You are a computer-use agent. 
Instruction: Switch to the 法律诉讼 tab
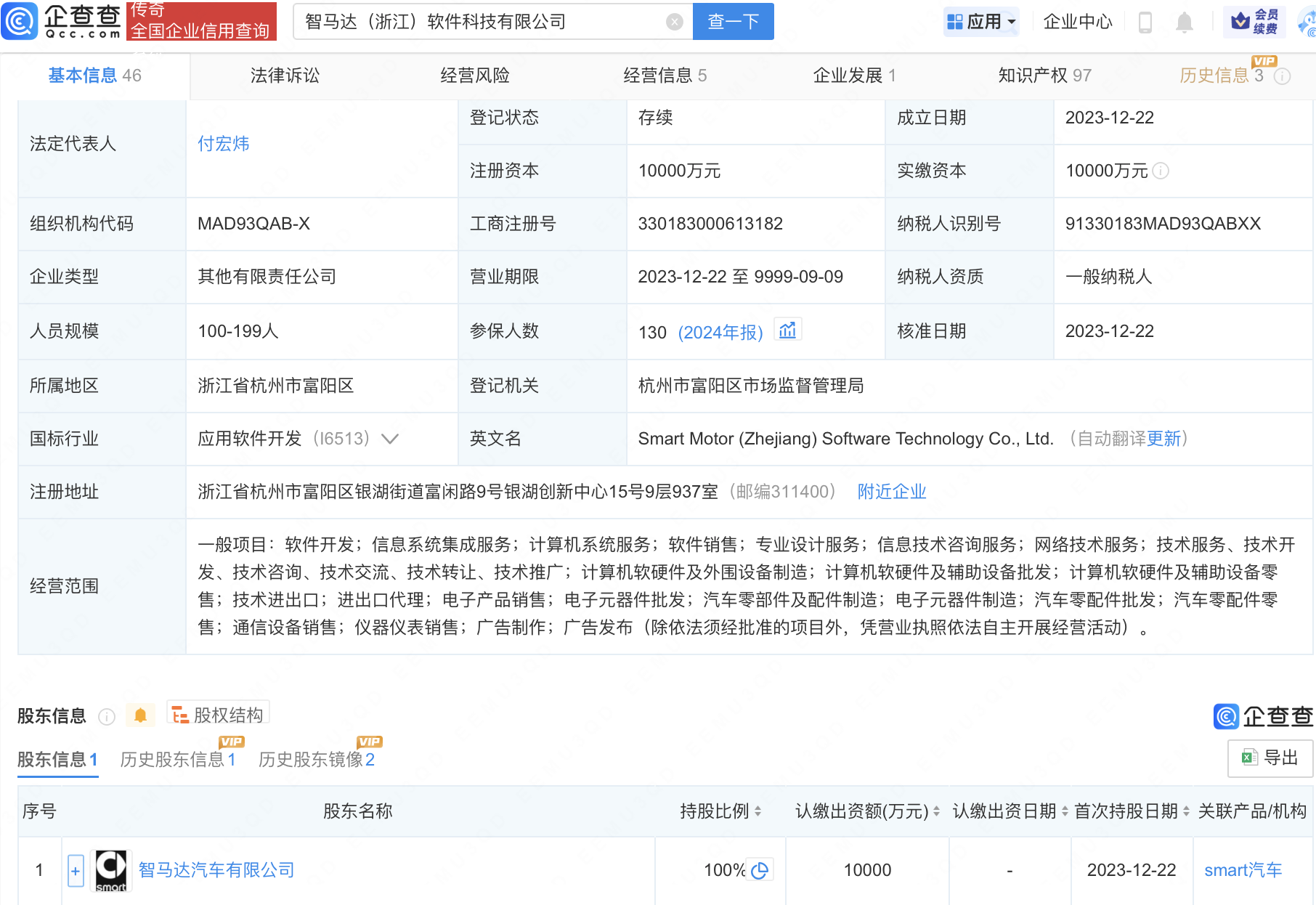(x=284, y=75)
